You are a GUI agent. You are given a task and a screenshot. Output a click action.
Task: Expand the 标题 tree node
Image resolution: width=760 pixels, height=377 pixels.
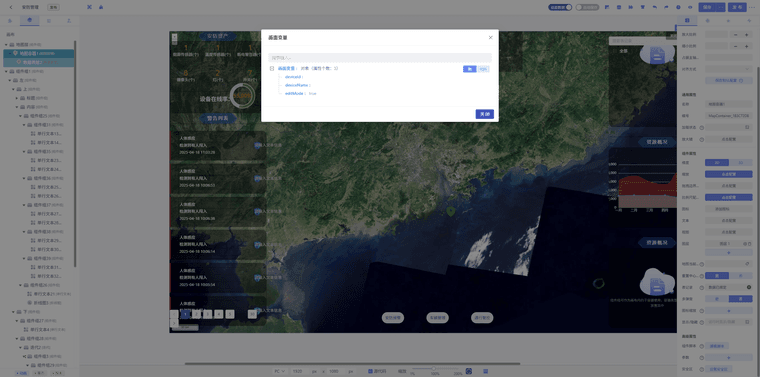pos(17,98)
